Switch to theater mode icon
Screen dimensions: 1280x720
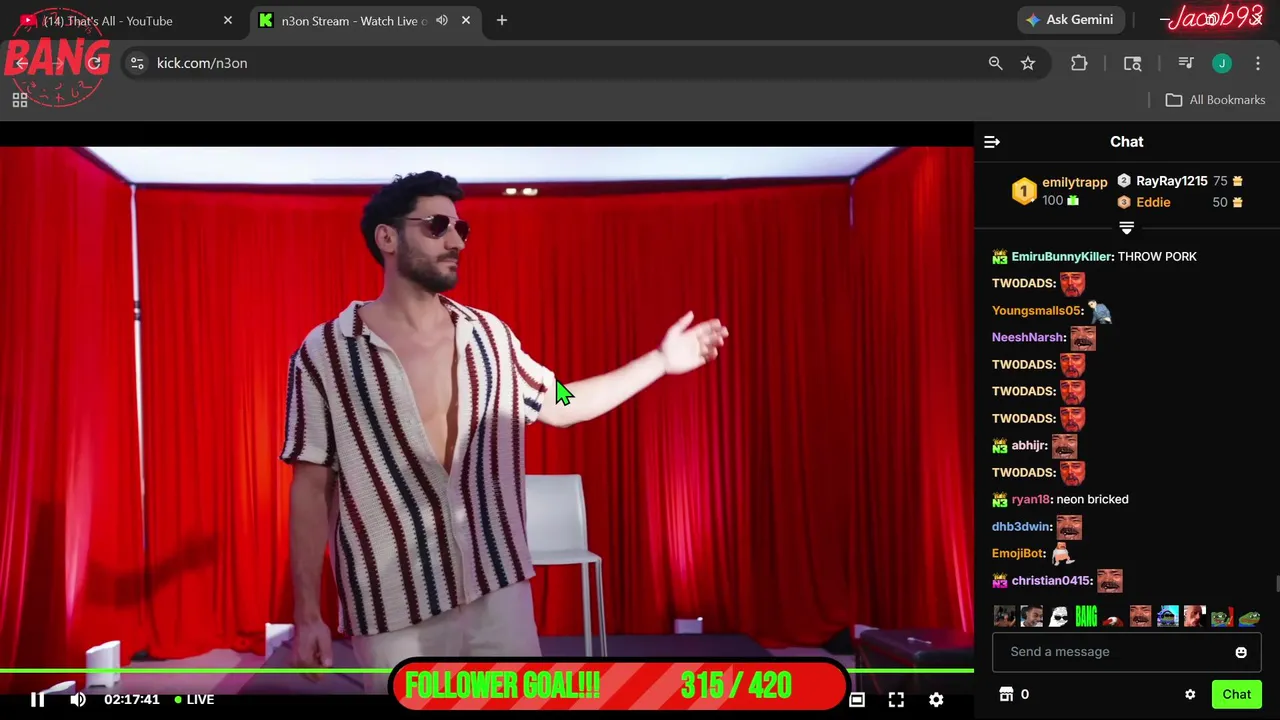pos(857,700)
